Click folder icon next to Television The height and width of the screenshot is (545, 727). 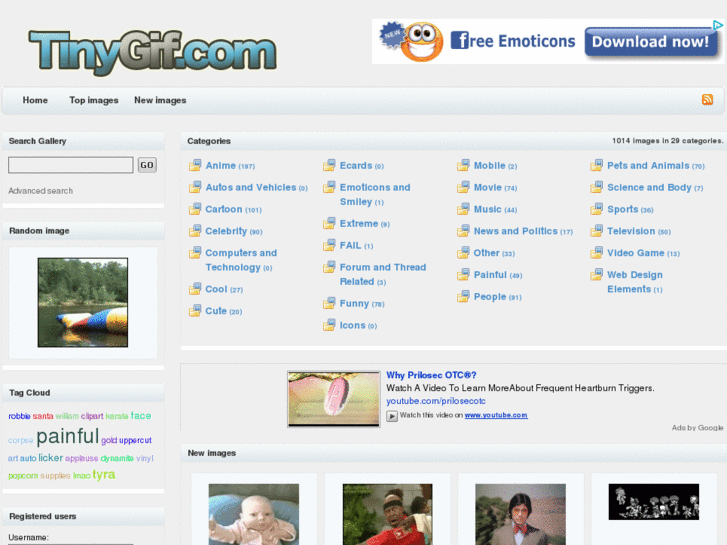point(597,231)
